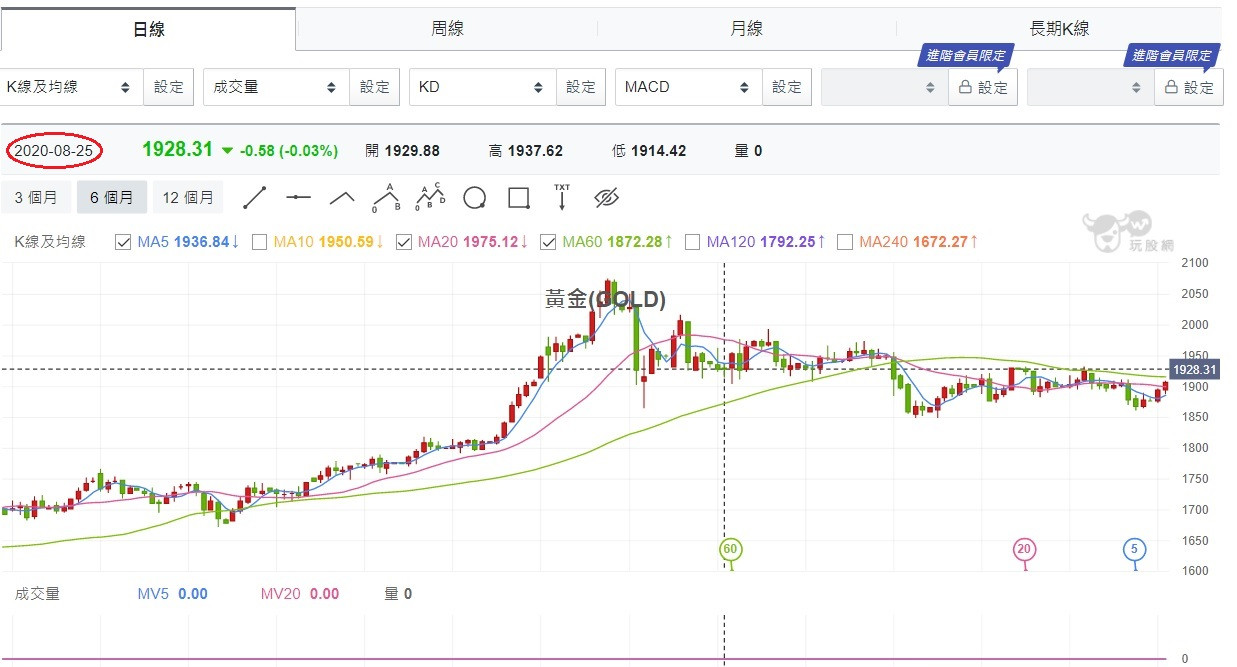The width and height of the screenshot is (1237, 667).
Task: Uncheck the MA5 moving average checkbox
Action: coord(123,242)
